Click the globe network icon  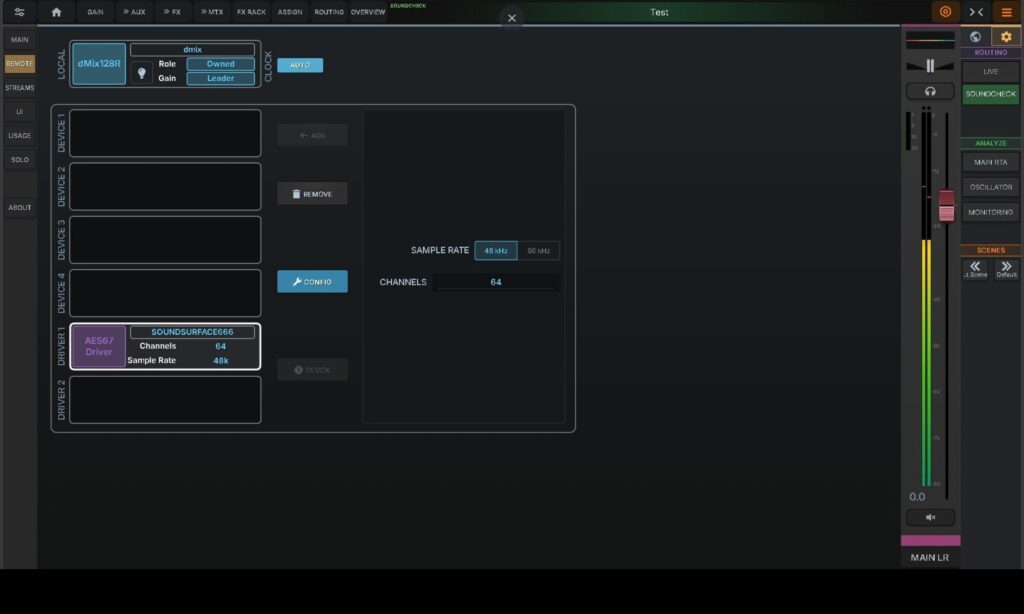[x=975, y=37]
